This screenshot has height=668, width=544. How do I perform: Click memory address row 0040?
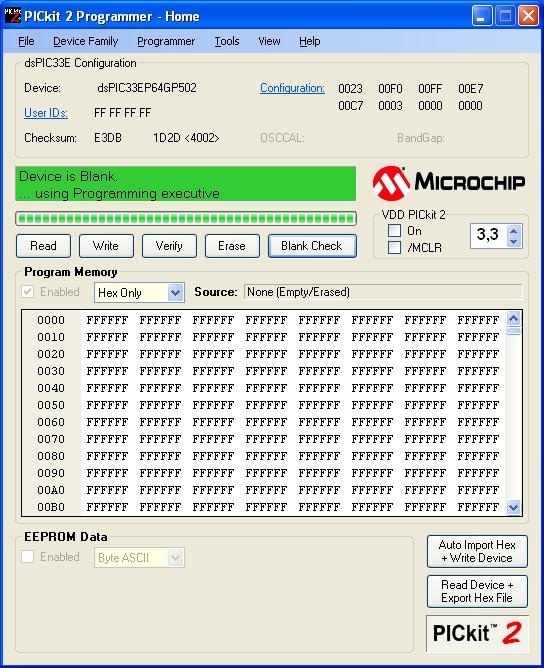[51, 388]
